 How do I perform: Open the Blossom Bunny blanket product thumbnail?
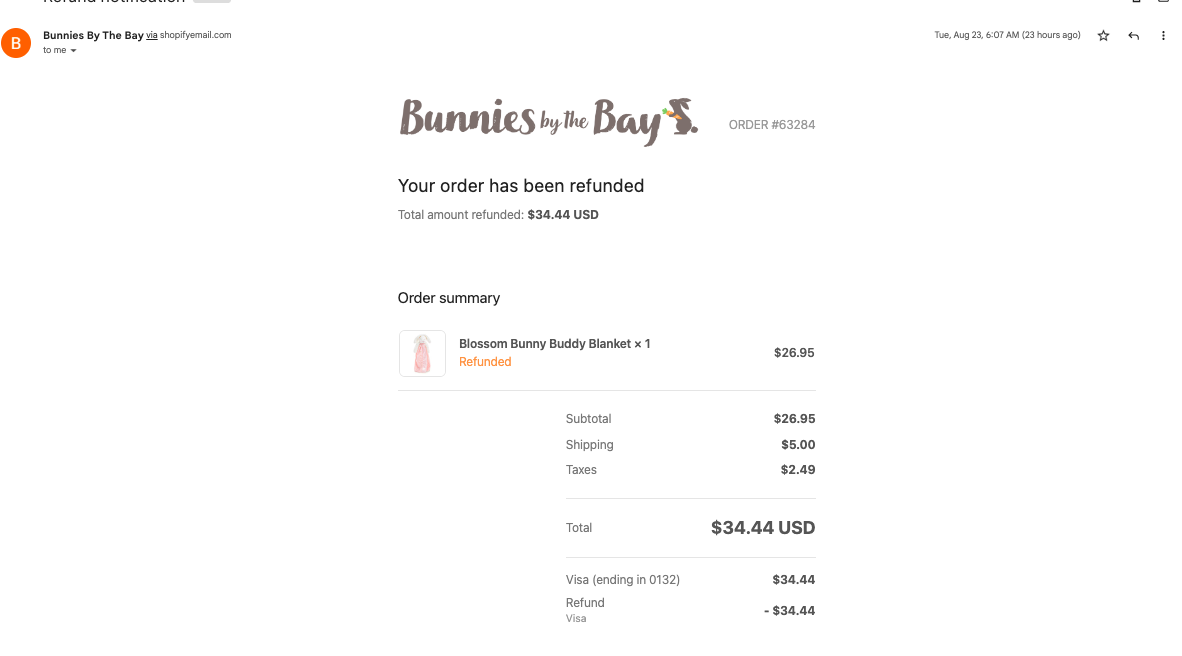tap(422, 353)
